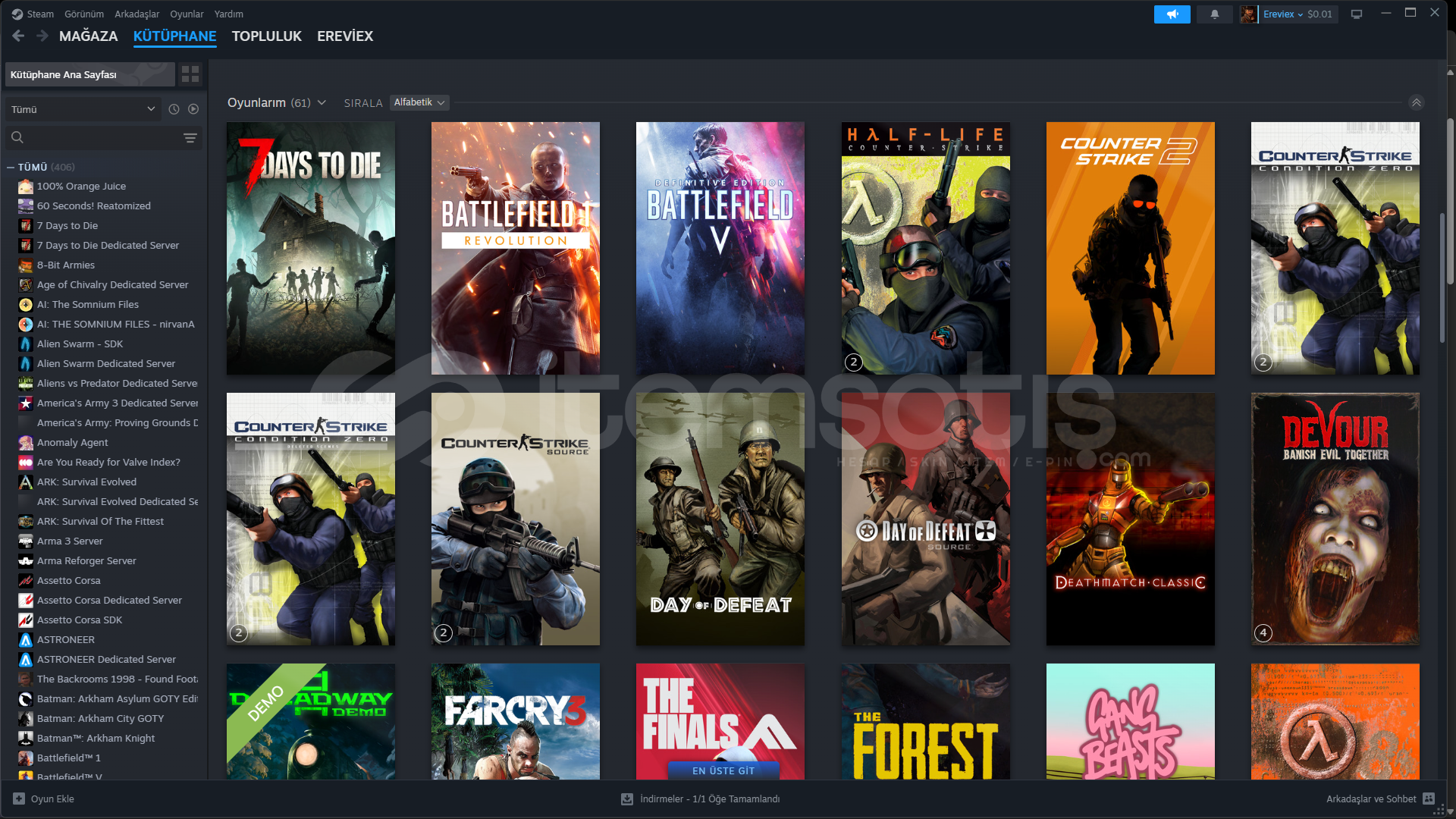The height and width of the screenshot is (819, 1456).
Task: Open the Counter-Strike 2 game cover
Action: pyautogui.click(x=1130, y=248)
